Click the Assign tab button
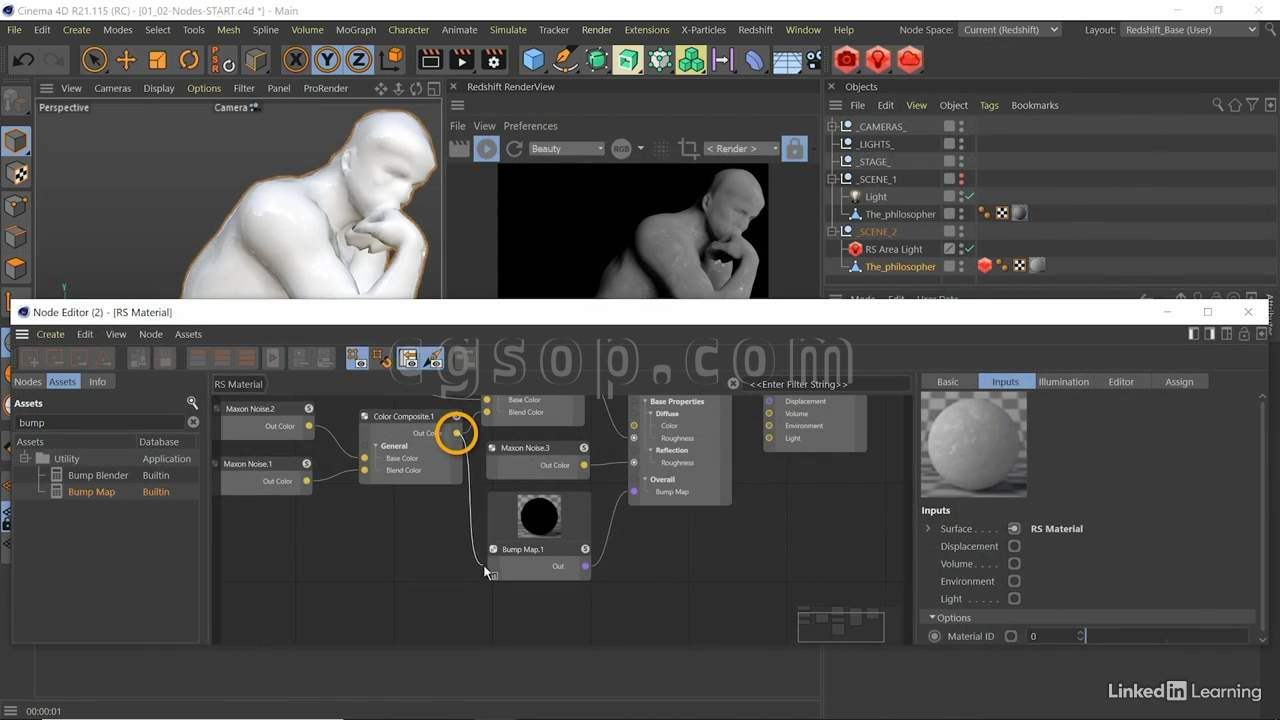The image size is (1280, 720). click(1179, 382)
